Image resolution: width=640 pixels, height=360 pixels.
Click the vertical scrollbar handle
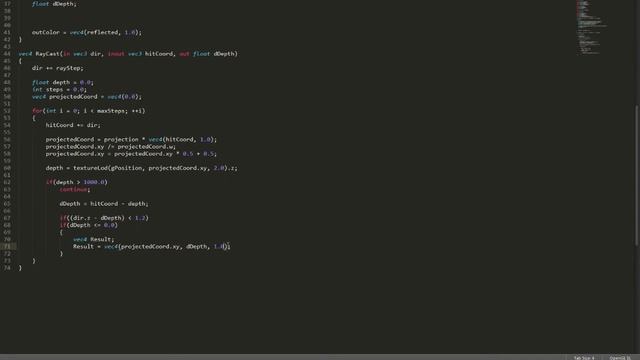(x=637, y=176)
